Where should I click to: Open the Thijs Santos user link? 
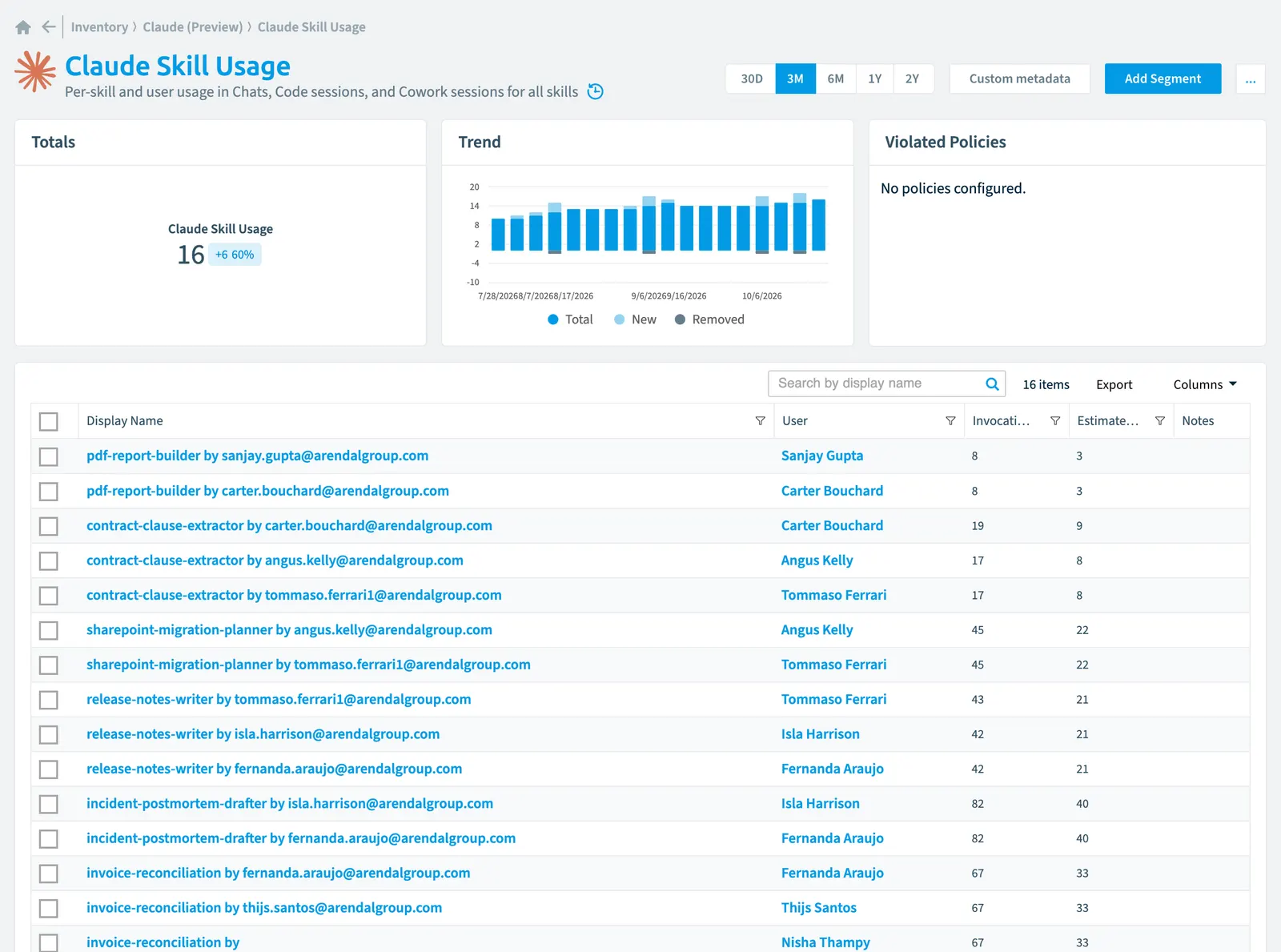pos(819,908)
